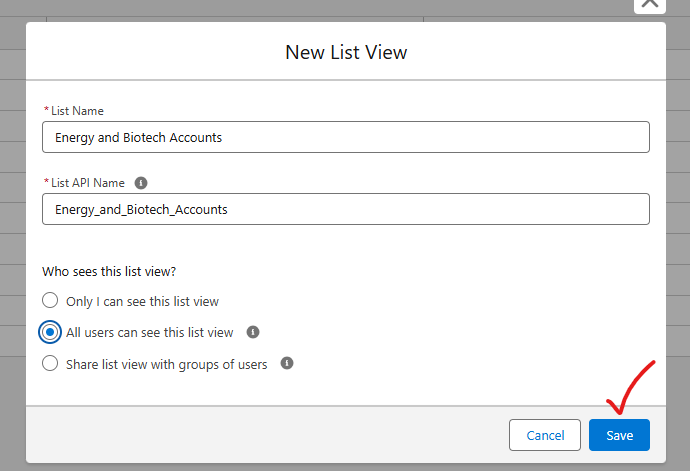Select All users can see this list view radio

[50, 332]
